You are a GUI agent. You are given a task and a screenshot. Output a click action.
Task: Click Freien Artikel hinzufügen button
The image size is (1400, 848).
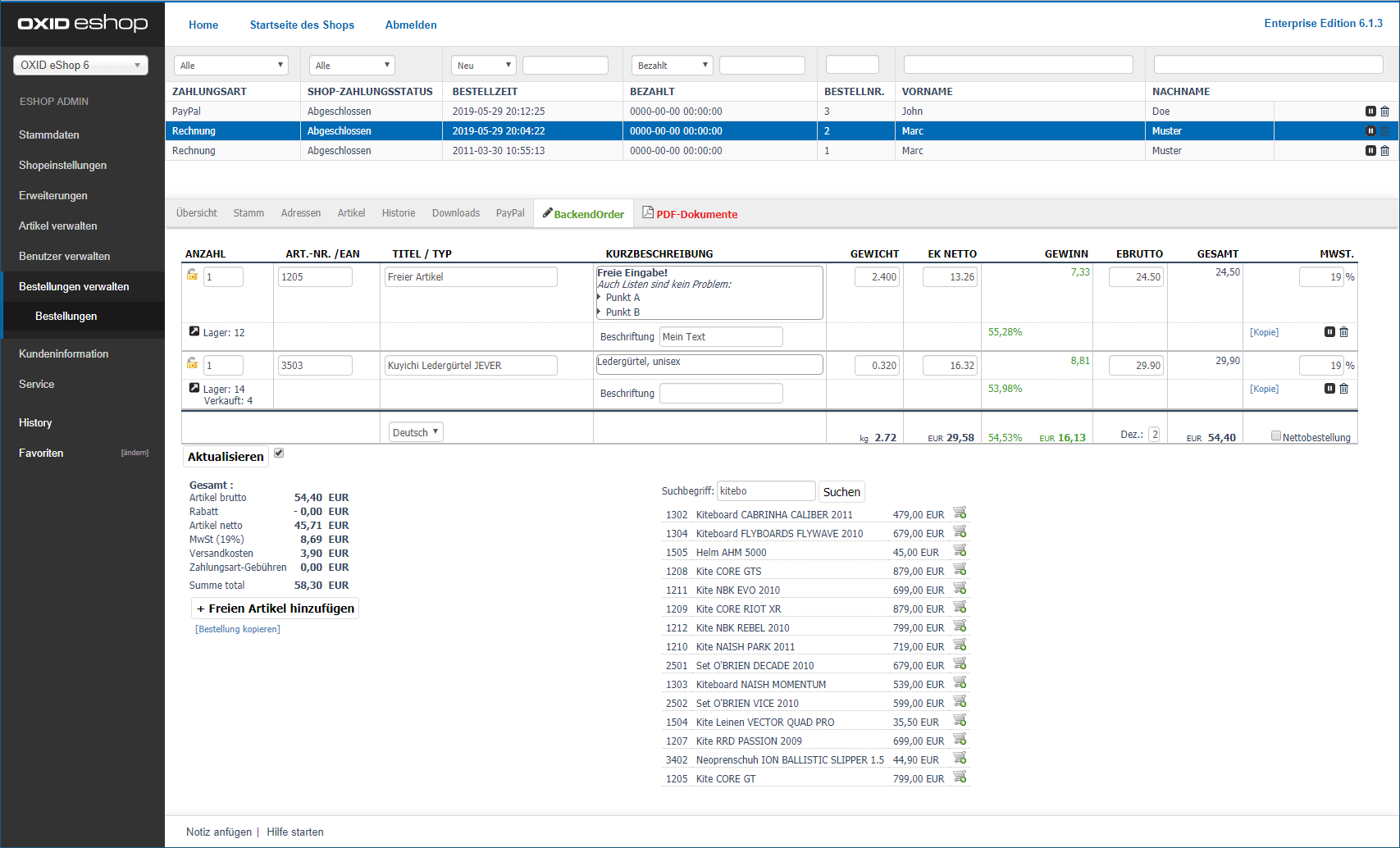pos(276,609)
